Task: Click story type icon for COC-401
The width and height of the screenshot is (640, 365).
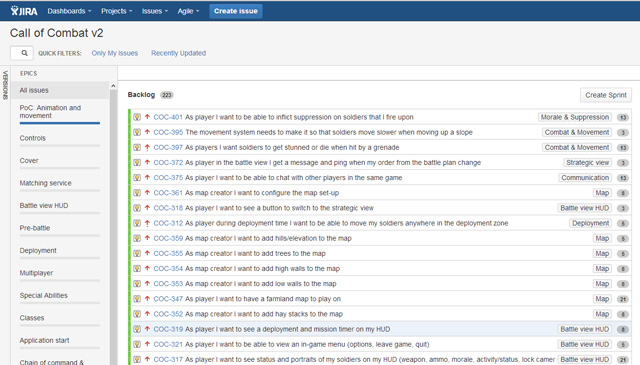Action: click(x=137, y=117)
